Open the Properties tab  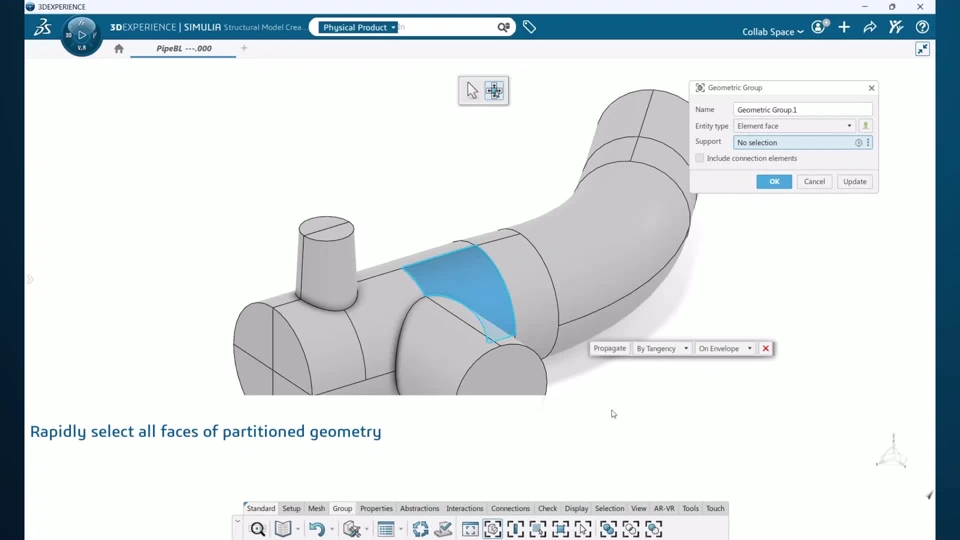click(x=376, y=508)
